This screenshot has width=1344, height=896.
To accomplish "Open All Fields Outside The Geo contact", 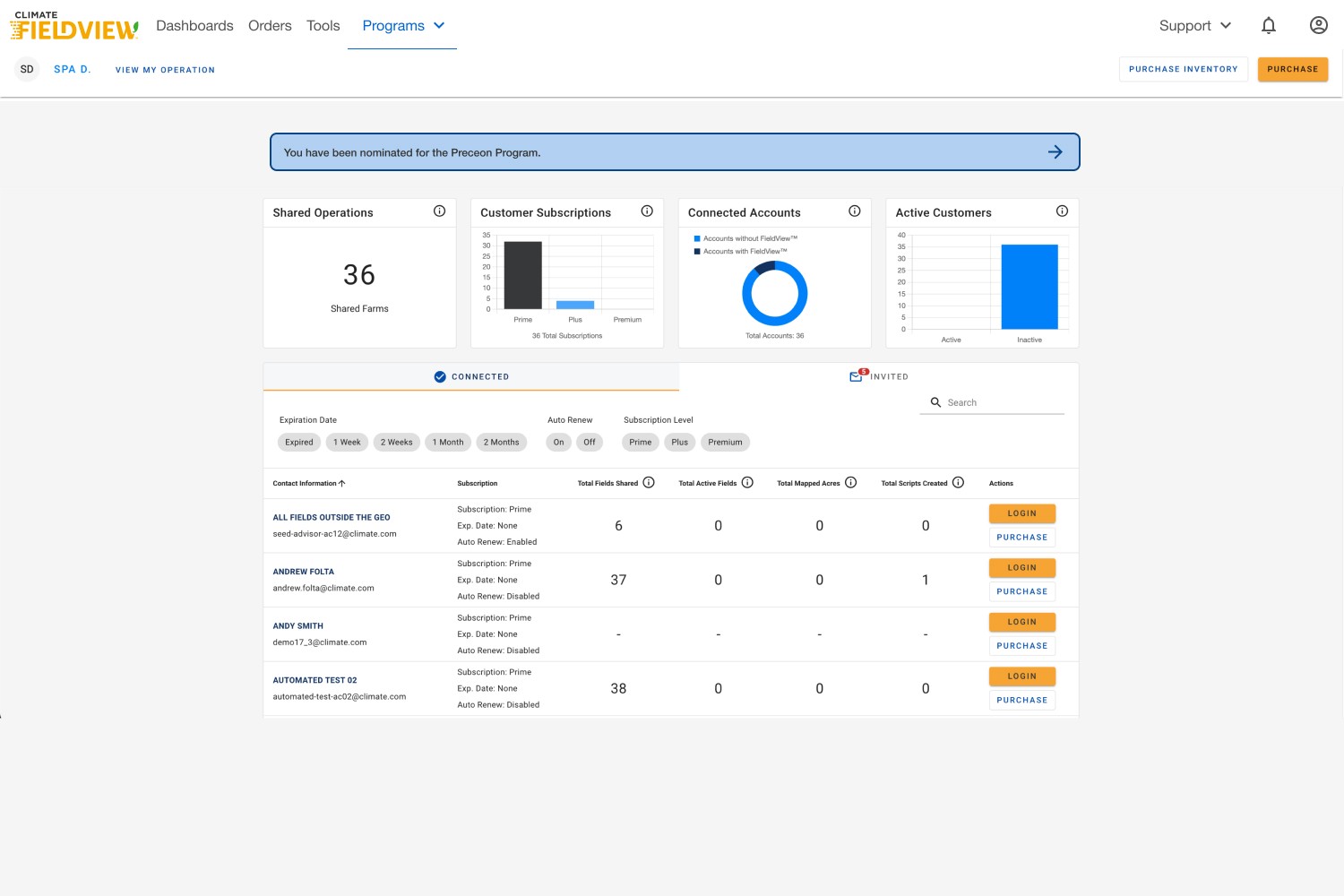I will [x=332, y=517].
